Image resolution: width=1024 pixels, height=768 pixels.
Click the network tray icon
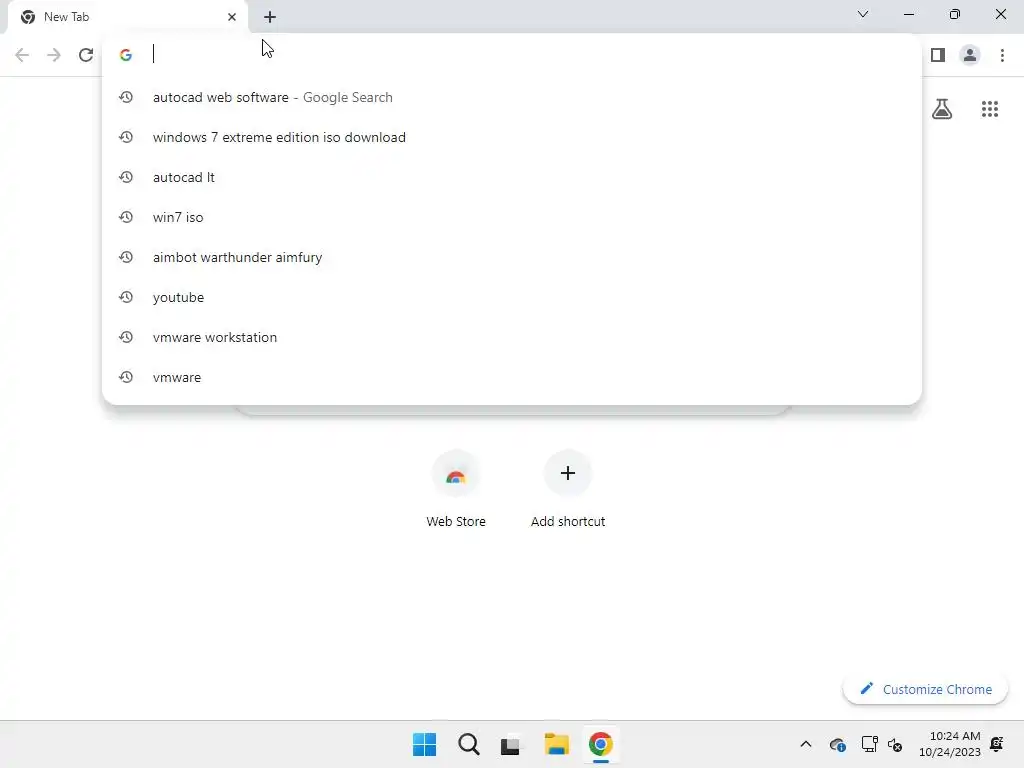(x=869, y=744)
